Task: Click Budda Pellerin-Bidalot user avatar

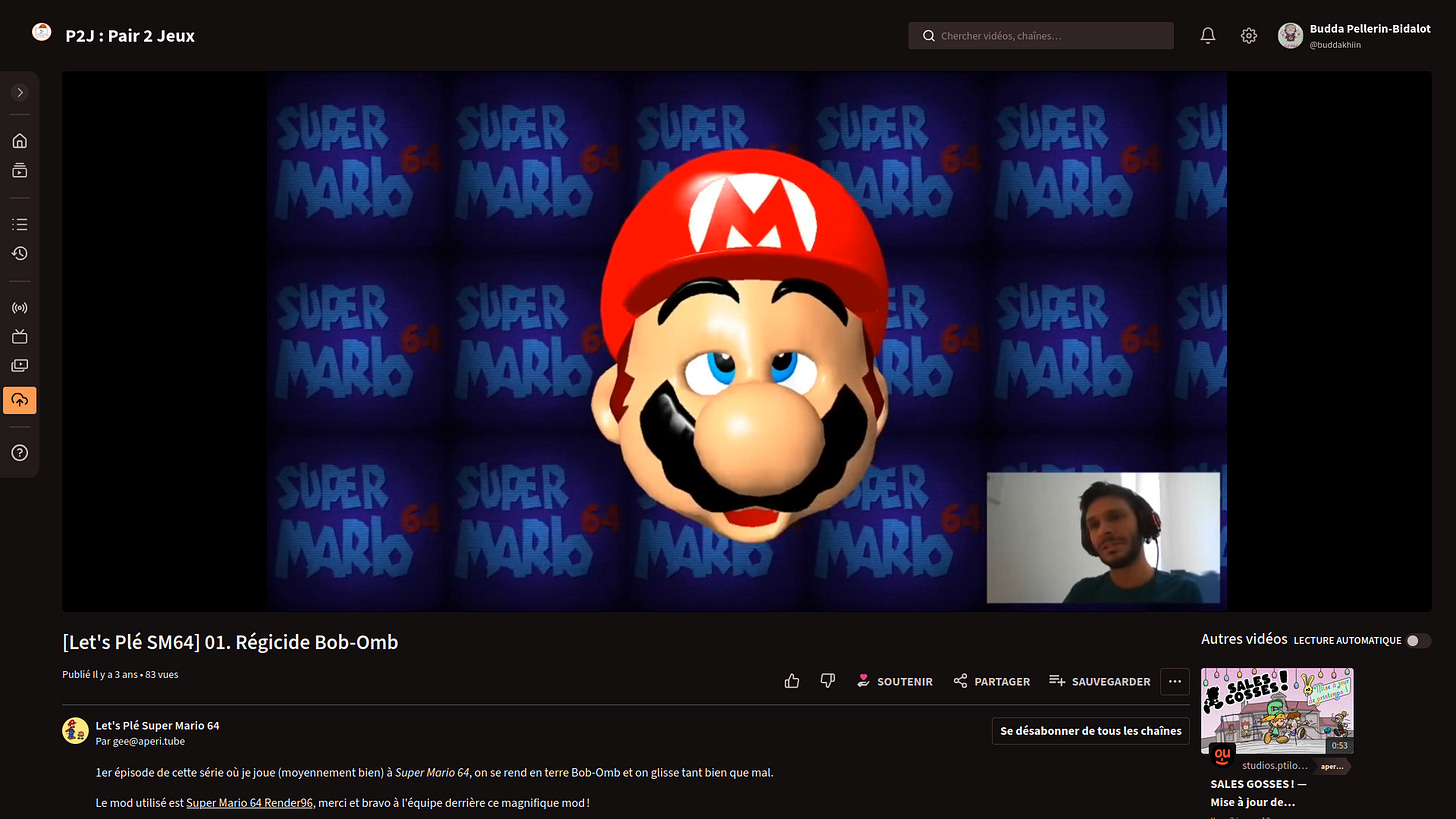Action: [1290, 35]
